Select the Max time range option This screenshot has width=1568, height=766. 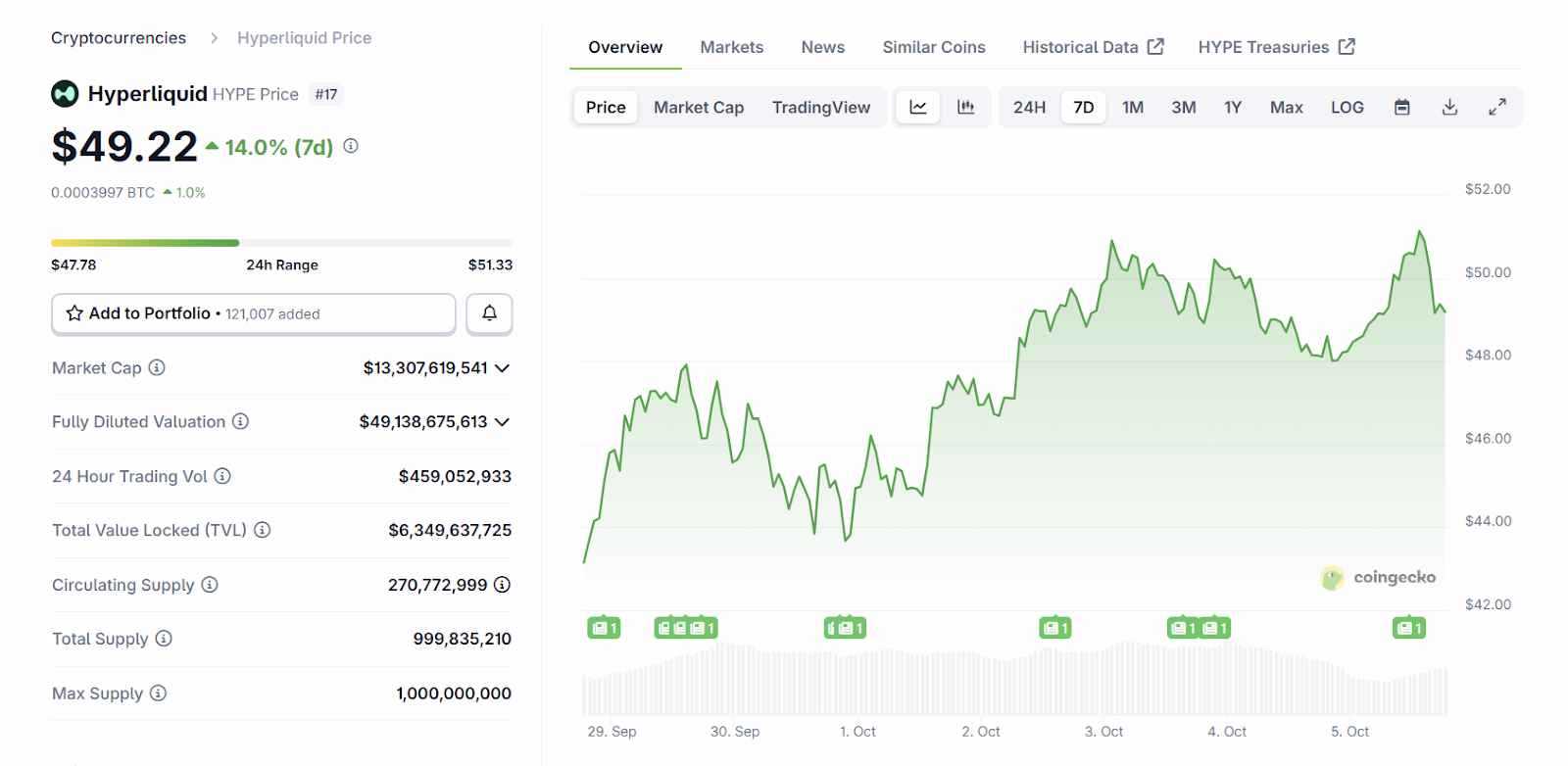[x=1286, y=108]
